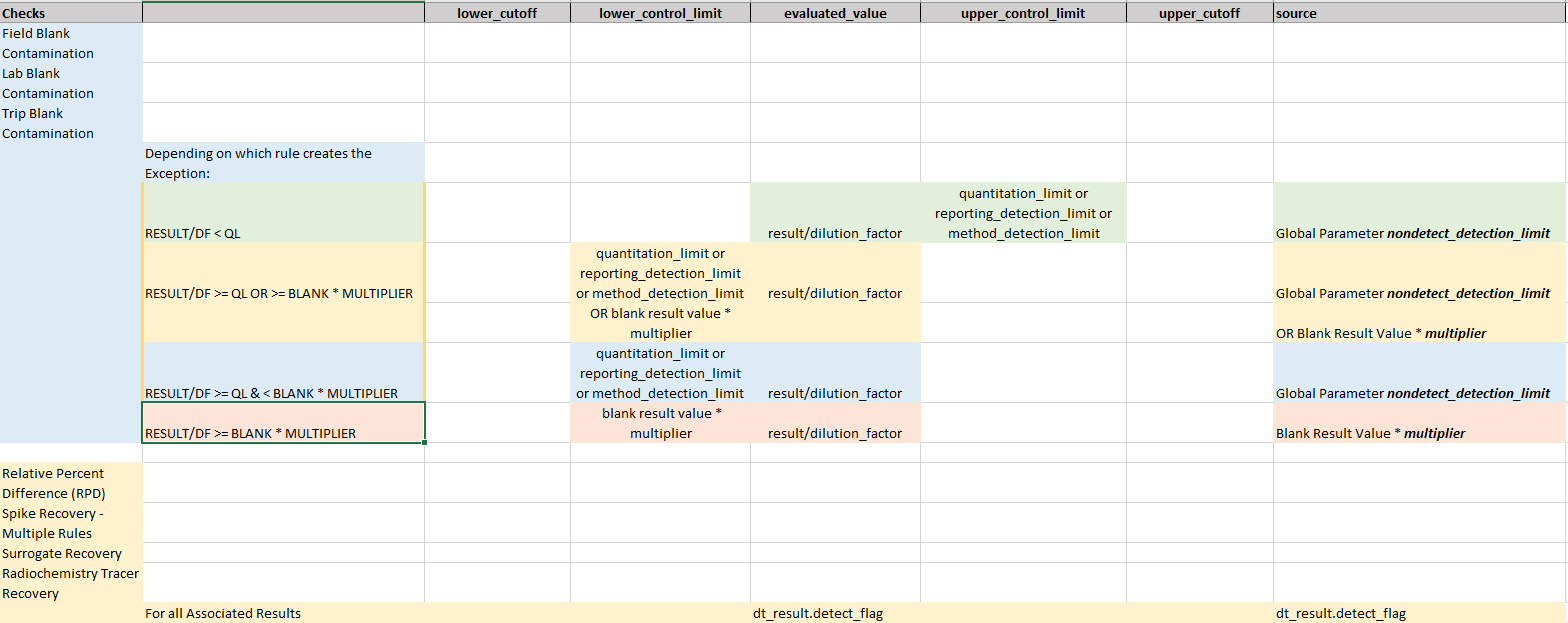1568x623 pixels.
Task: Select the "RESULT/DF < QL" cell
Action: [283, 213]
